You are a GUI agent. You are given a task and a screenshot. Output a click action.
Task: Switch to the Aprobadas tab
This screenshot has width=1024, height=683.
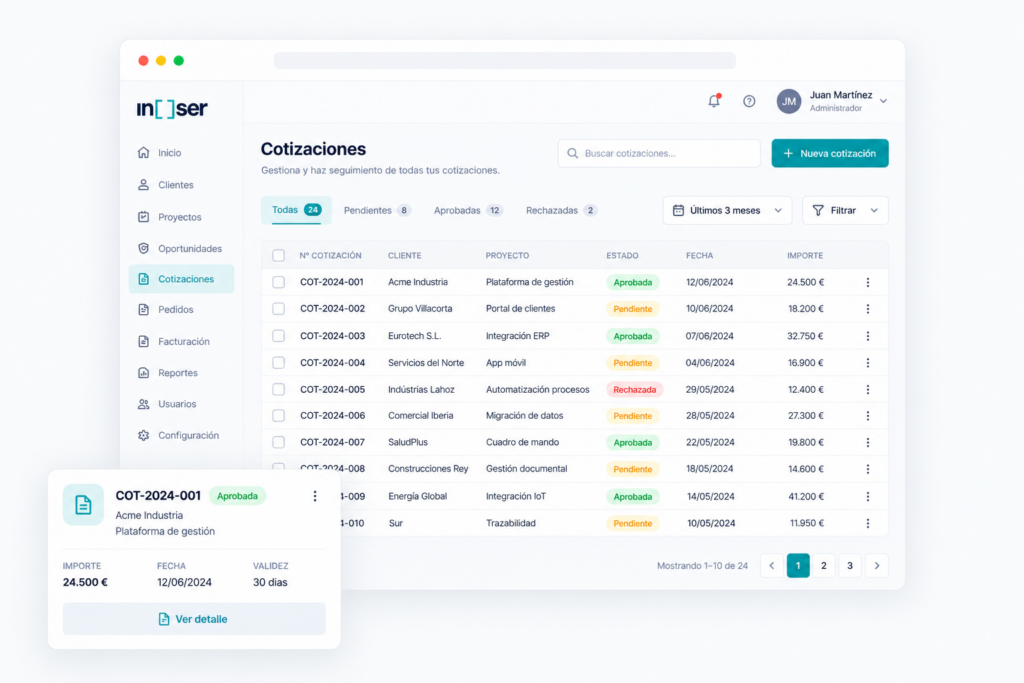[468, 210]
